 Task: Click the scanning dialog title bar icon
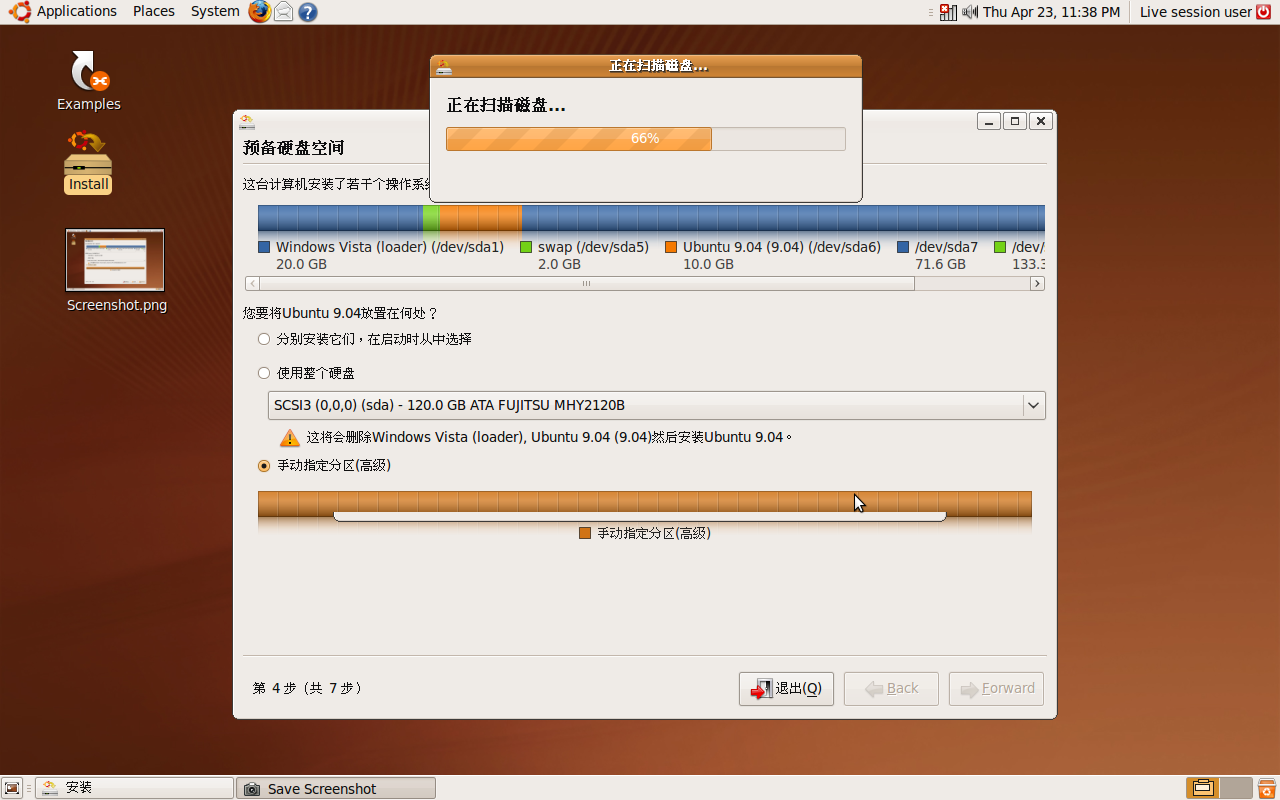pyautogui.click(x=444, y=66)
